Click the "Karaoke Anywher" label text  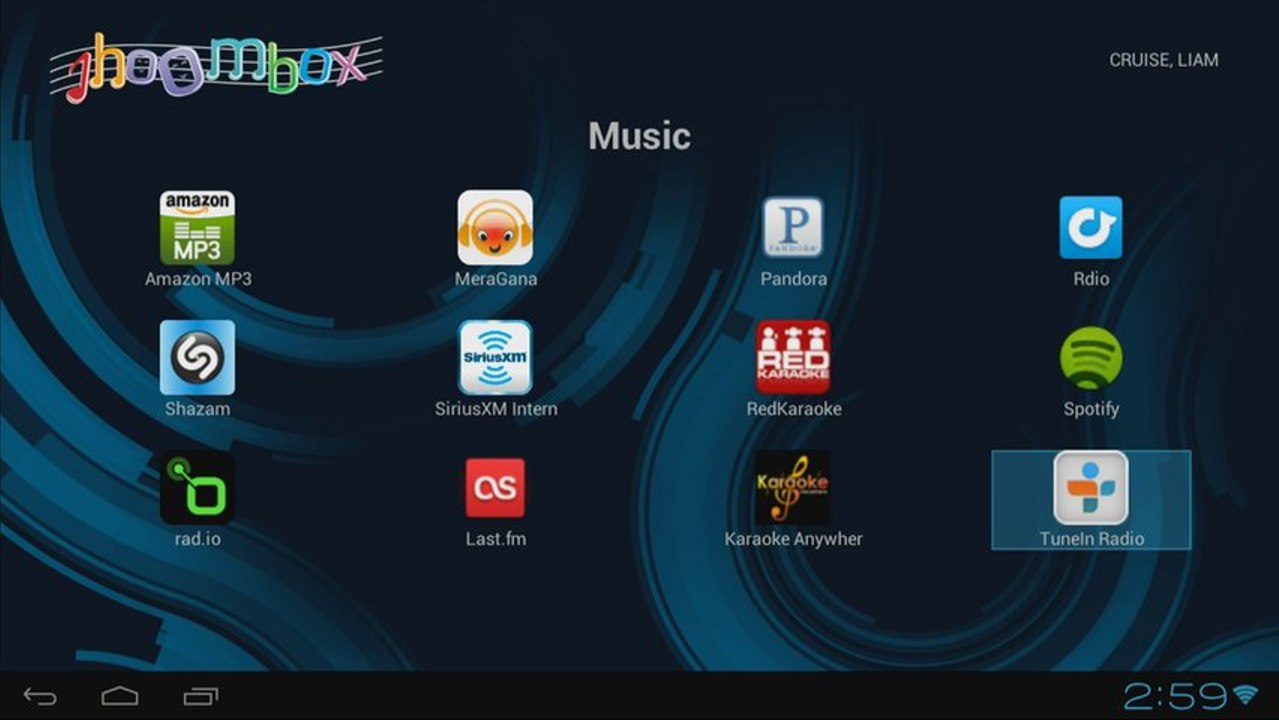(x=794, y=539)
